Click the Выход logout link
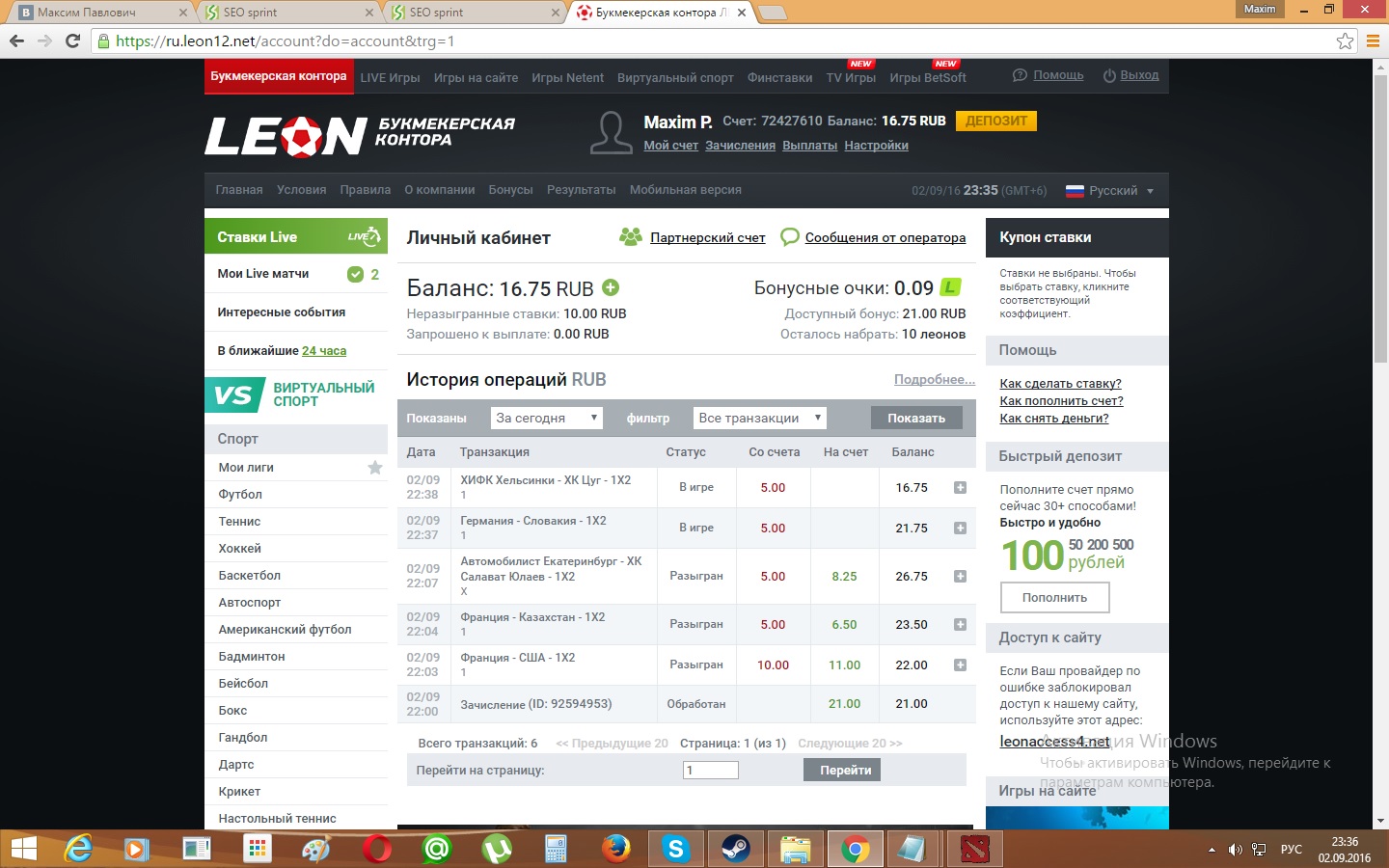The width and height of the screenshot is (1389, 868). [1139, 75]
